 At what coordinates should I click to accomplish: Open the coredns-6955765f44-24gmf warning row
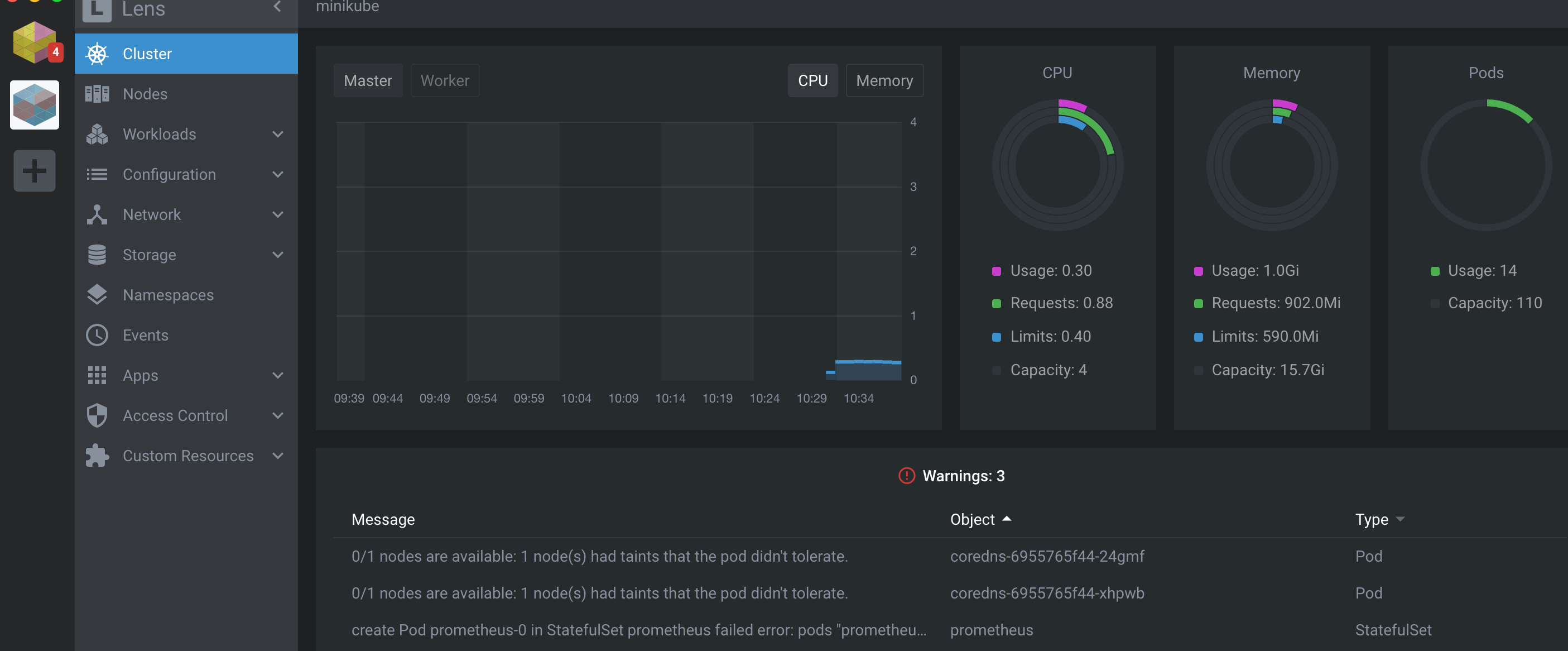point(1046,556)
